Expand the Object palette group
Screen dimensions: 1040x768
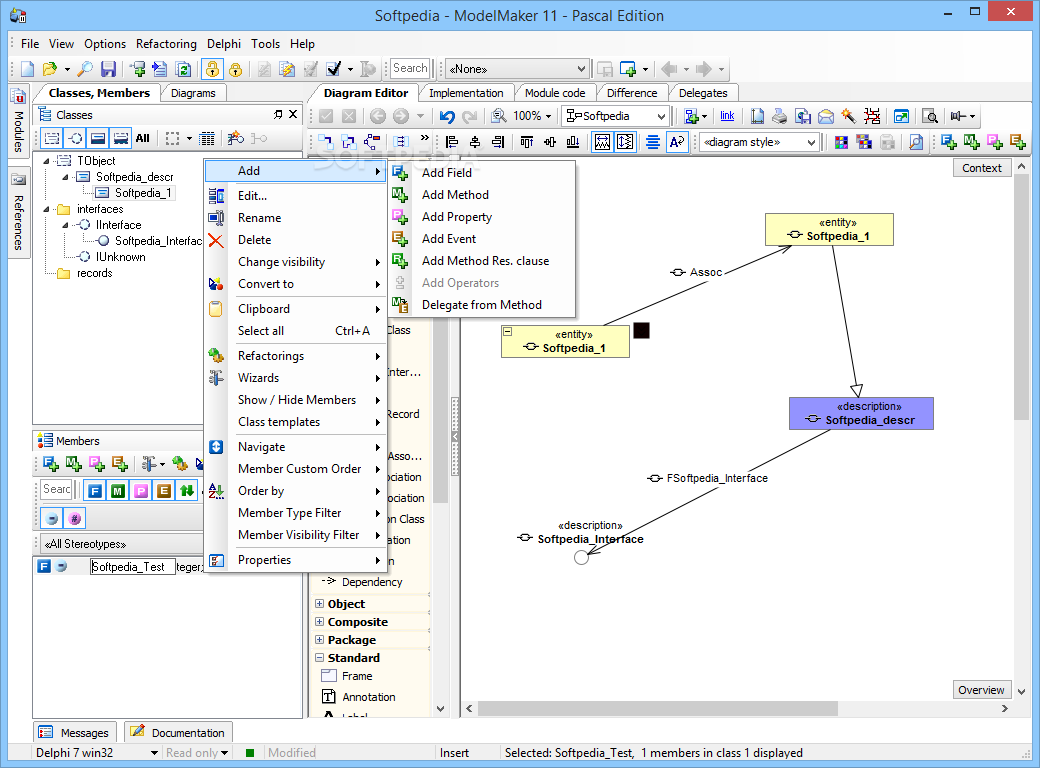pyautogui.click(x=320, y=604)
